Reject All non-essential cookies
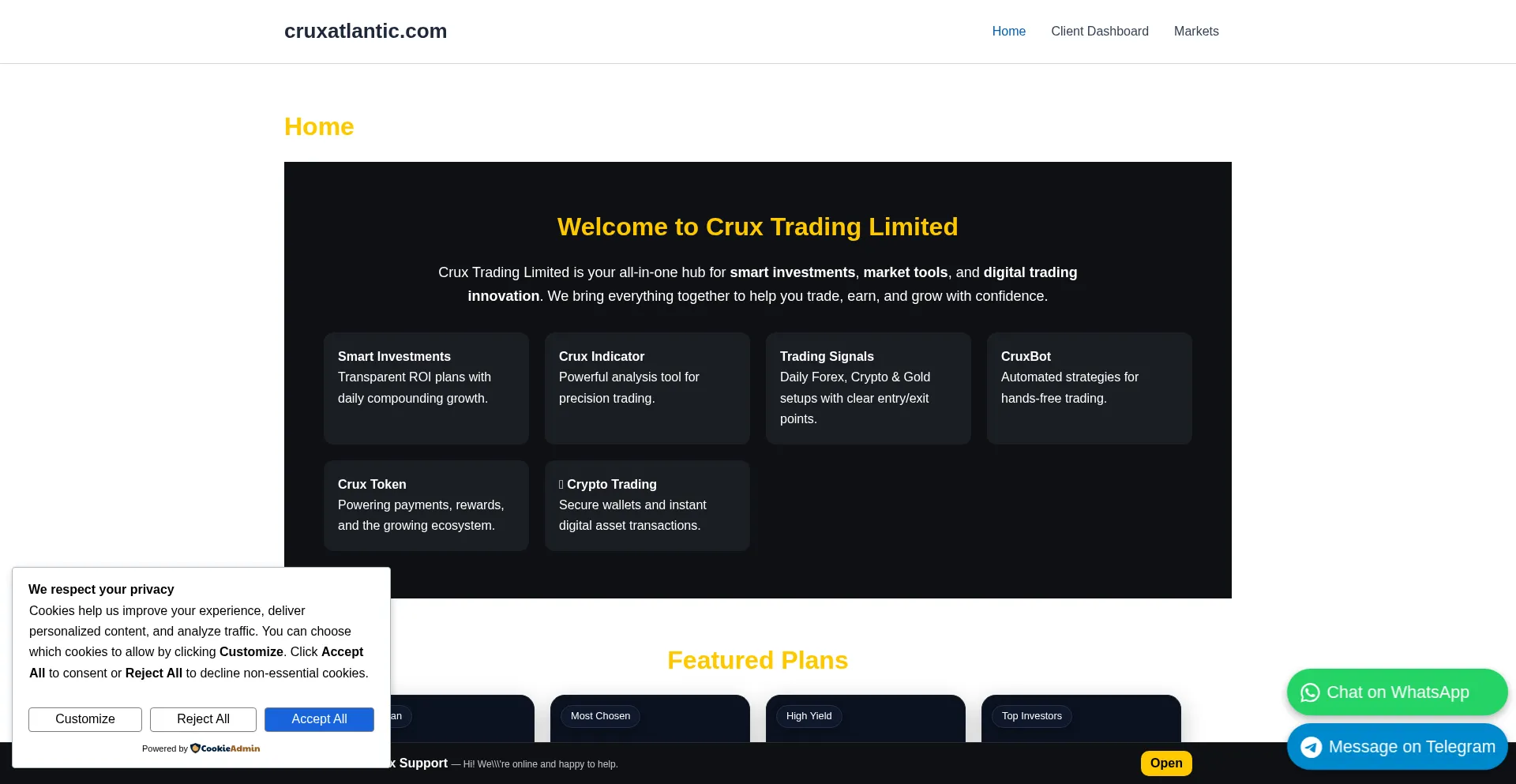Viewport: 1516px width, 784px height. (203, 719)
